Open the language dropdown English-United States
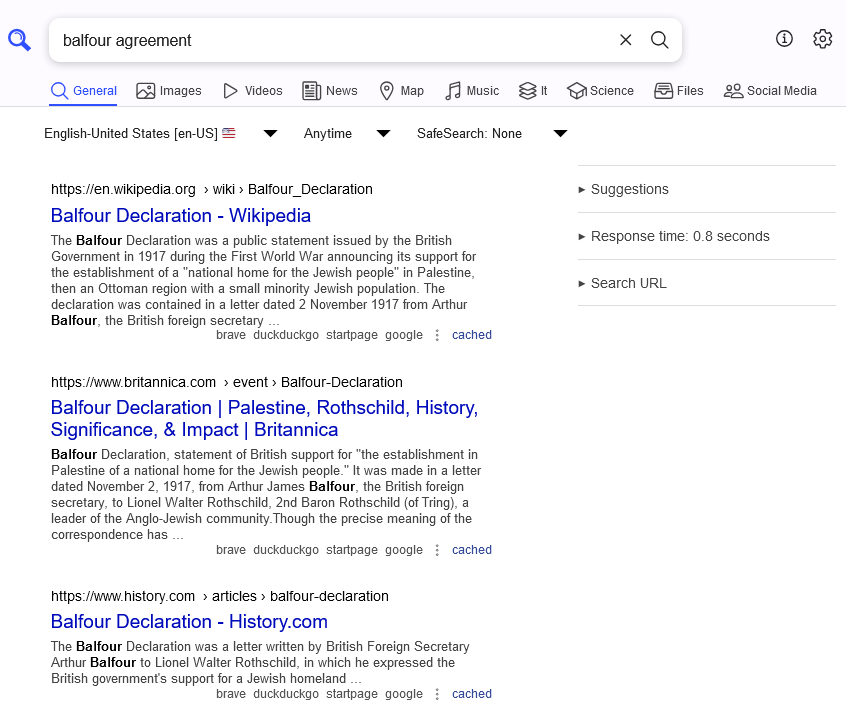Viewport: 846px width, 703px height. (x=161, y=133)
